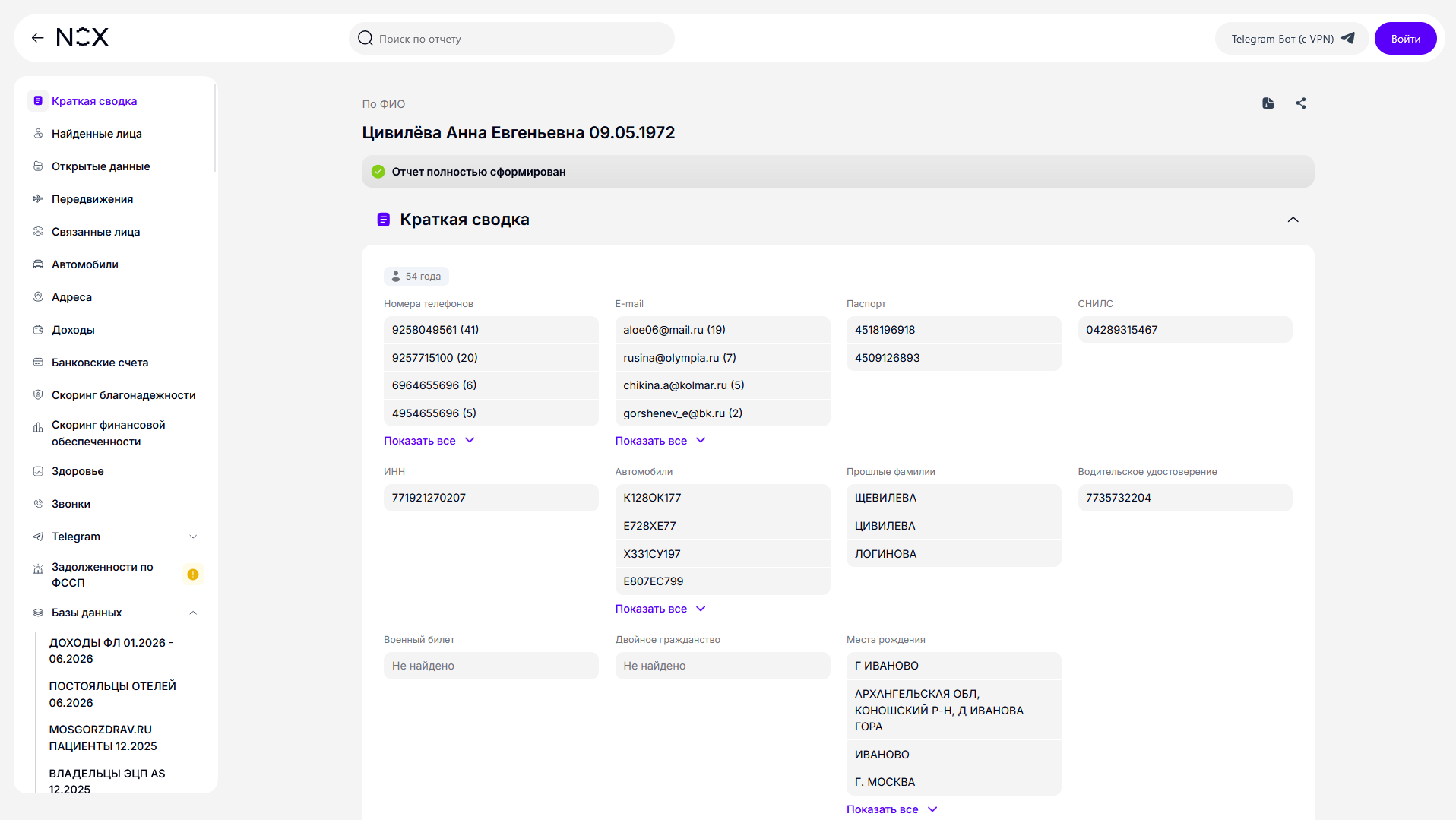The width and height of the screenshot is (1456, 820).
Task: Collapse the Краткая сводка section chevron
Action: 1293,220
